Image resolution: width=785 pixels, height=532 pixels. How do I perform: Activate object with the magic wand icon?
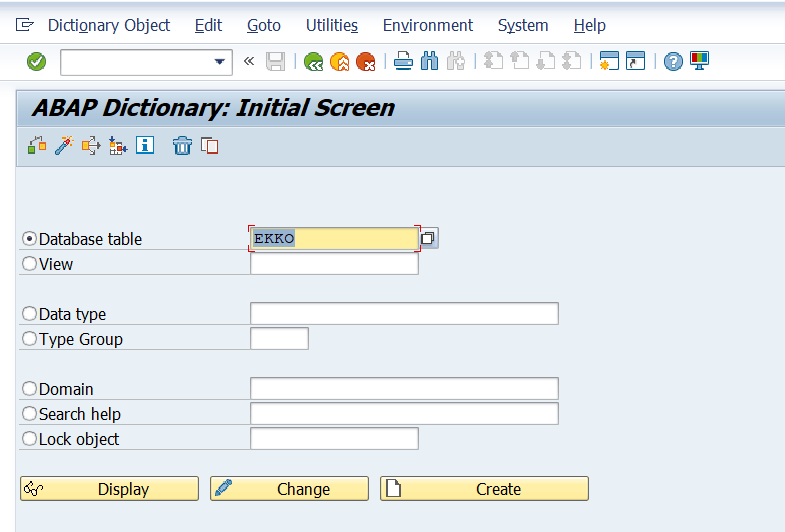(64, 146)
